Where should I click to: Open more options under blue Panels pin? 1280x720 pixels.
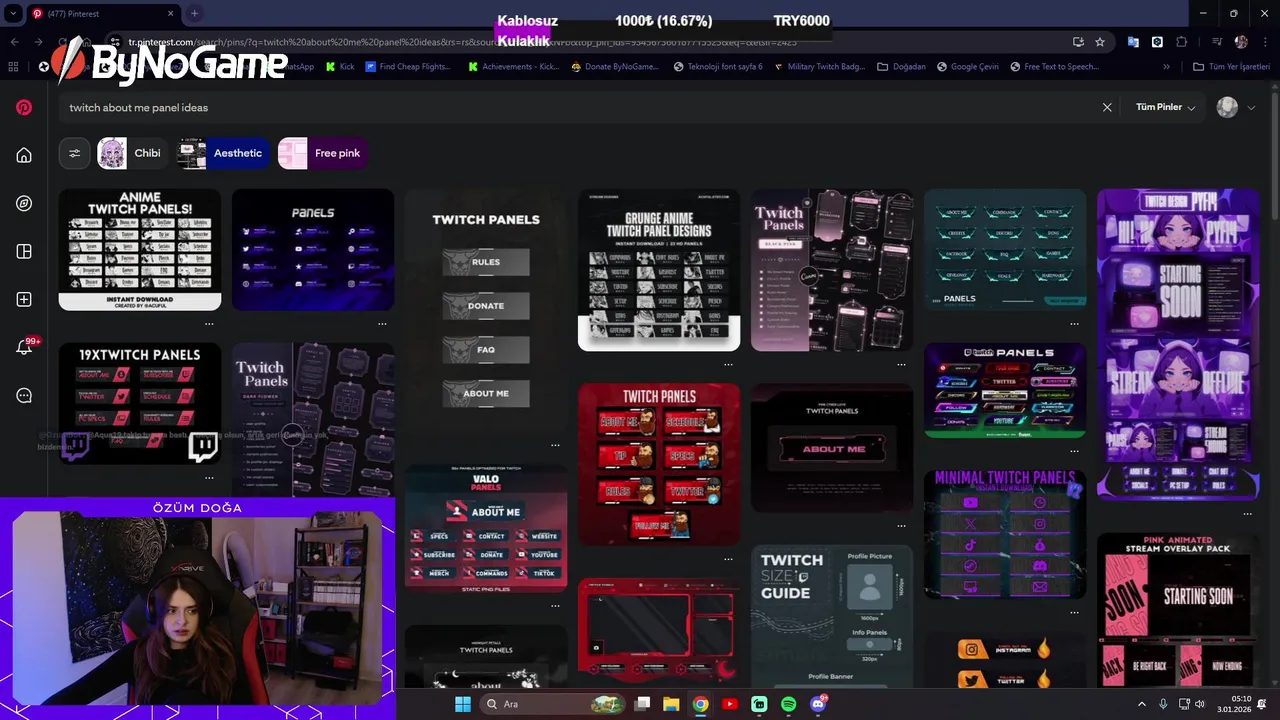pyautogui.click(x=382, y=324)
